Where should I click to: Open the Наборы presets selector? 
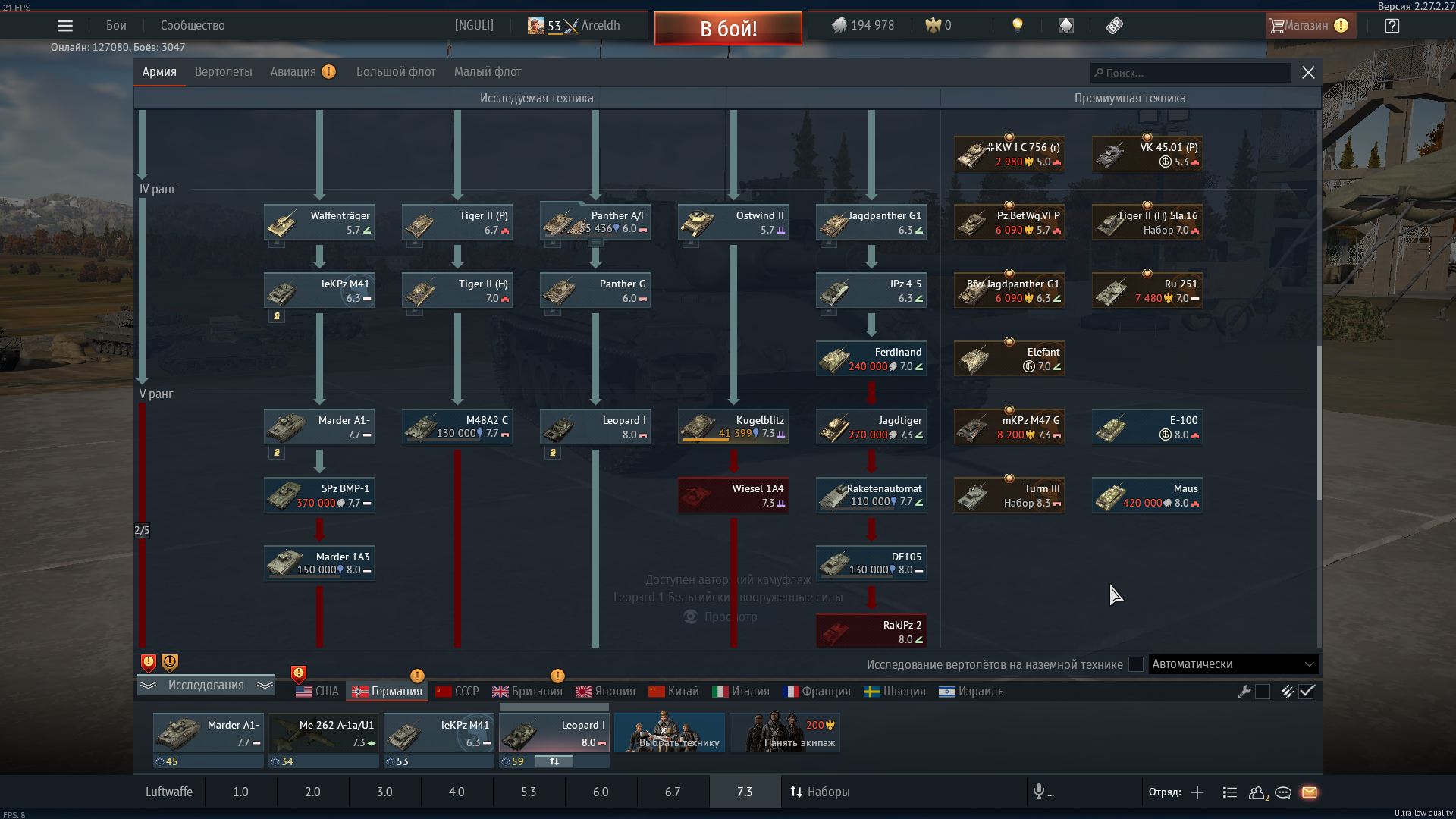pos(820,792)
